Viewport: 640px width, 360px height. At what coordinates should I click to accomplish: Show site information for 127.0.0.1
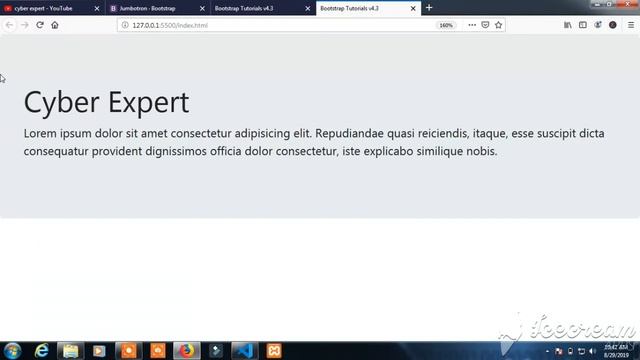(125, 25)
